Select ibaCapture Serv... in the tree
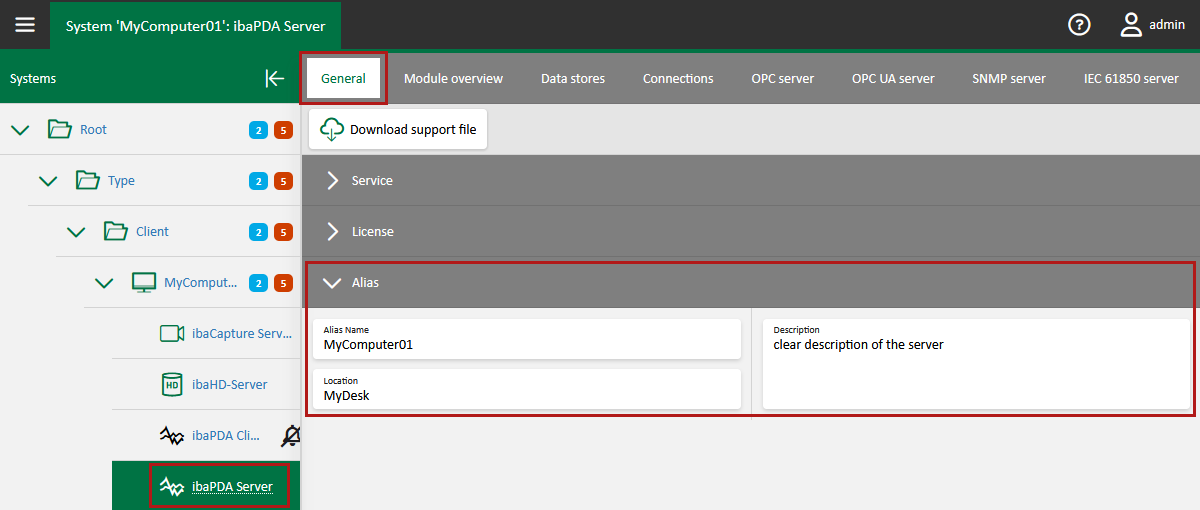 click(x=242, y=334)
